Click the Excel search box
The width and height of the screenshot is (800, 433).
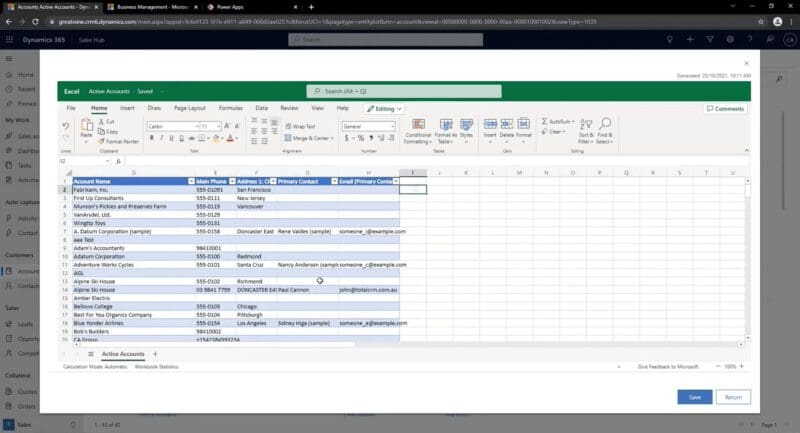pos(404,91)
